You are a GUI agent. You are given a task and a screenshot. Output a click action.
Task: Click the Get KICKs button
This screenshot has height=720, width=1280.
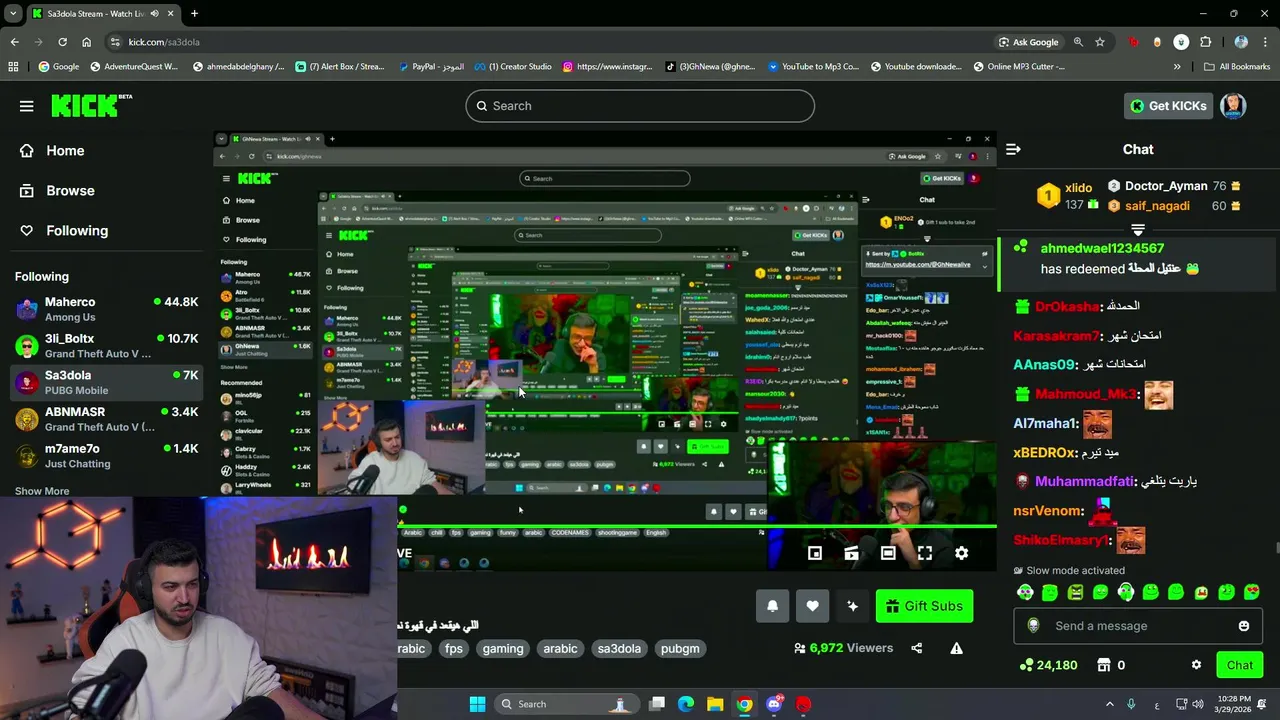pyautogui.click(x=1168, y=106)
